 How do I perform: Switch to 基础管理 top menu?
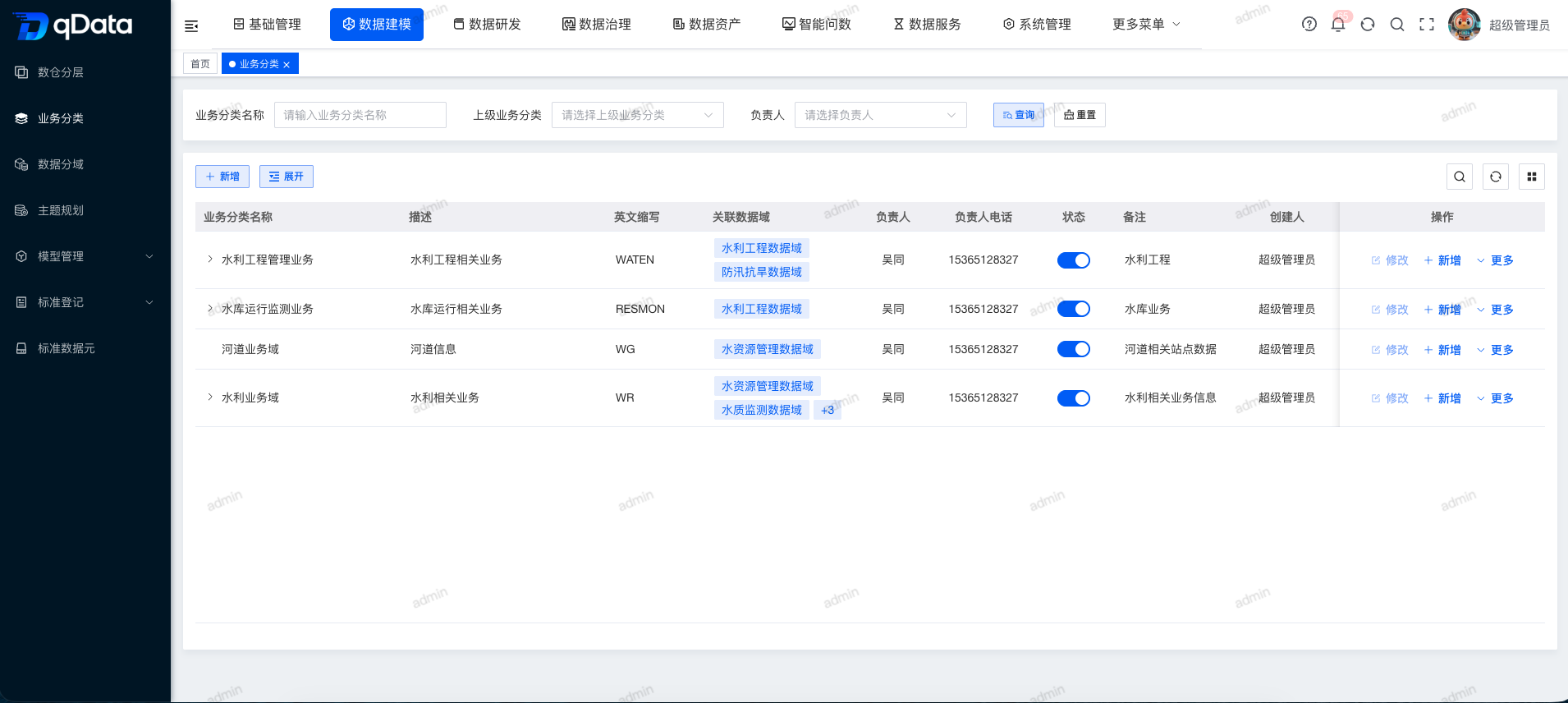[267, 25]
